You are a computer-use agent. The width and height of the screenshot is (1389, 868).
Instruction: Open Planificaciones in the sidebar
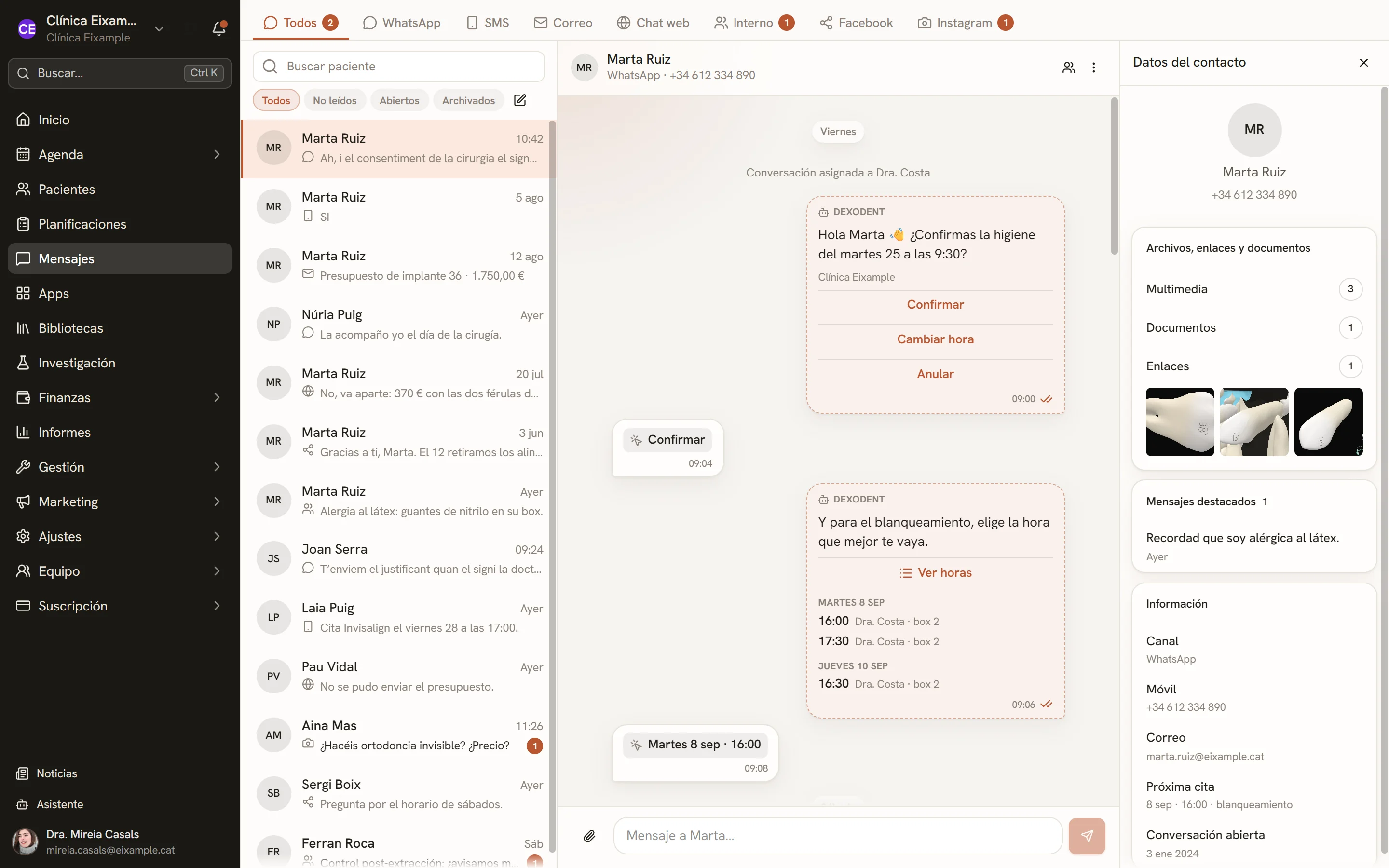[120, 224]
